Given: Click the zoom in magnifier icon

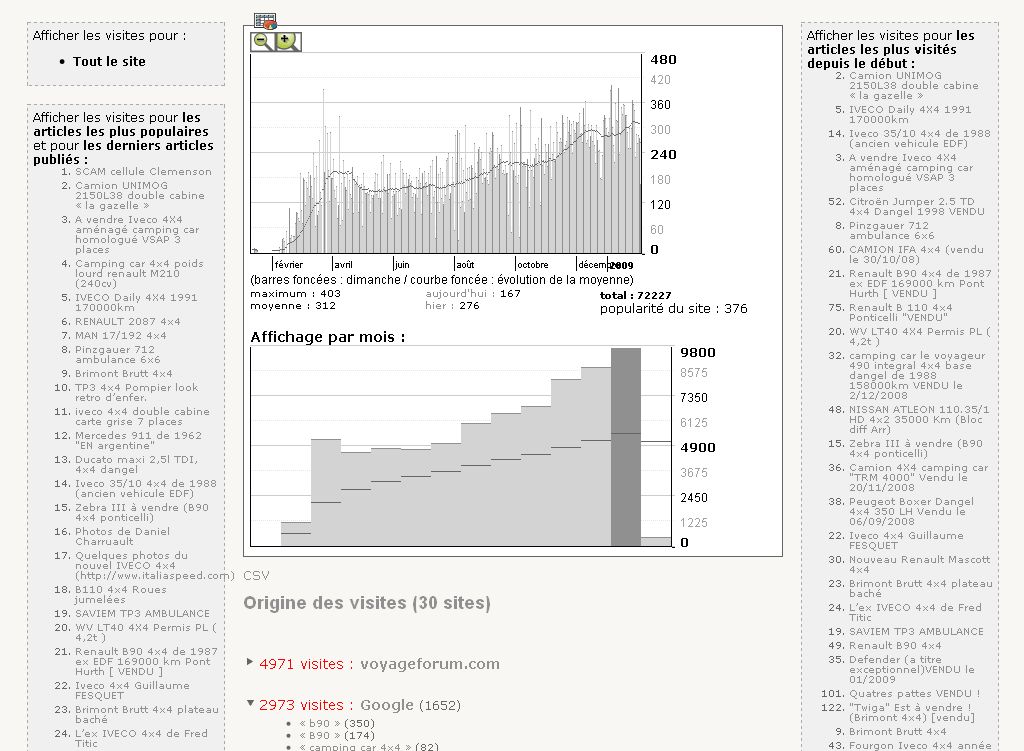Looking at the screenshot, I should pos(288,41).
